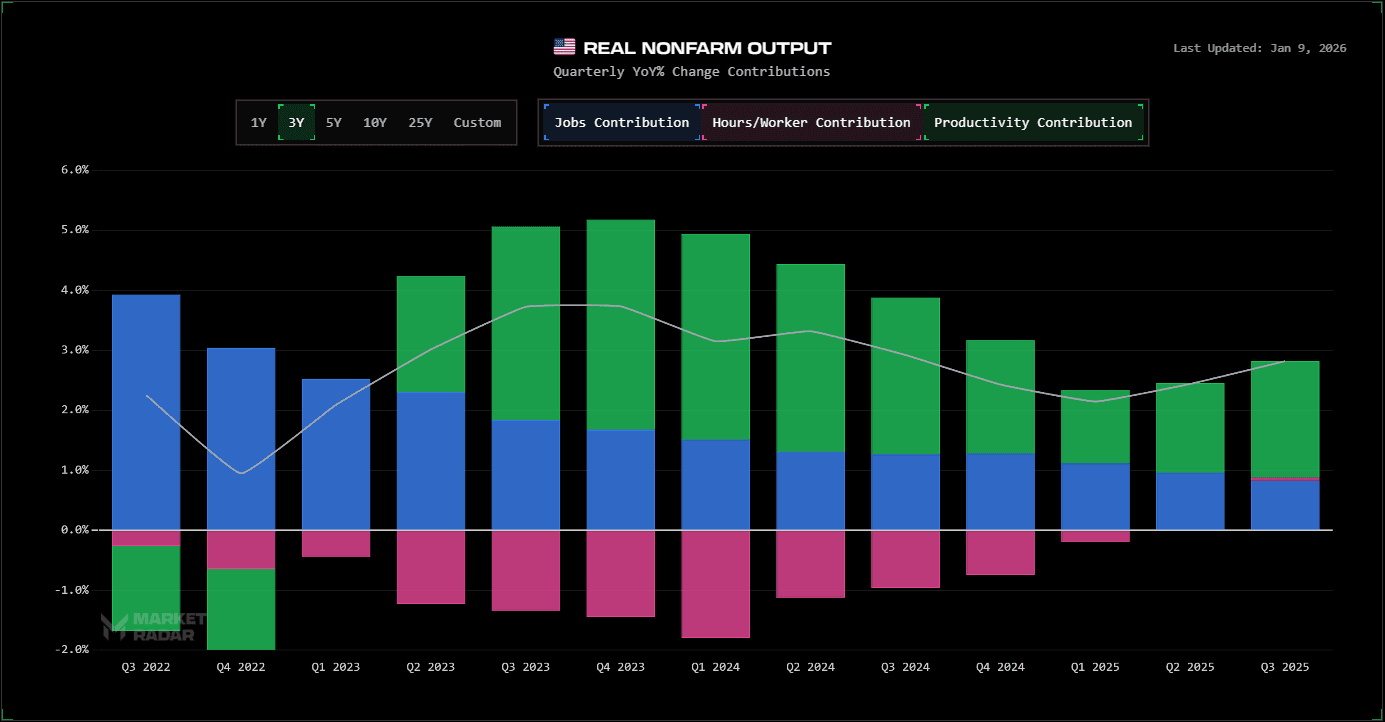Screen dimensions: 1385x722
Task: Toggle the Hours/Worker Contribution legend entry
Action: [x=811, y=122]
